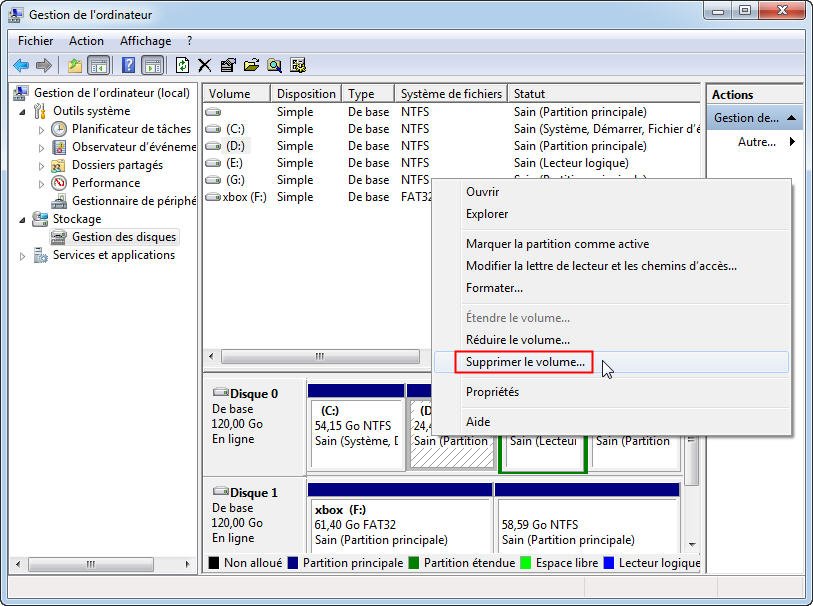The width and height of the screenshot is (813, 606).
Task: Select the 58,59 Go NTFS partition block
Action: tap(587, 518)
